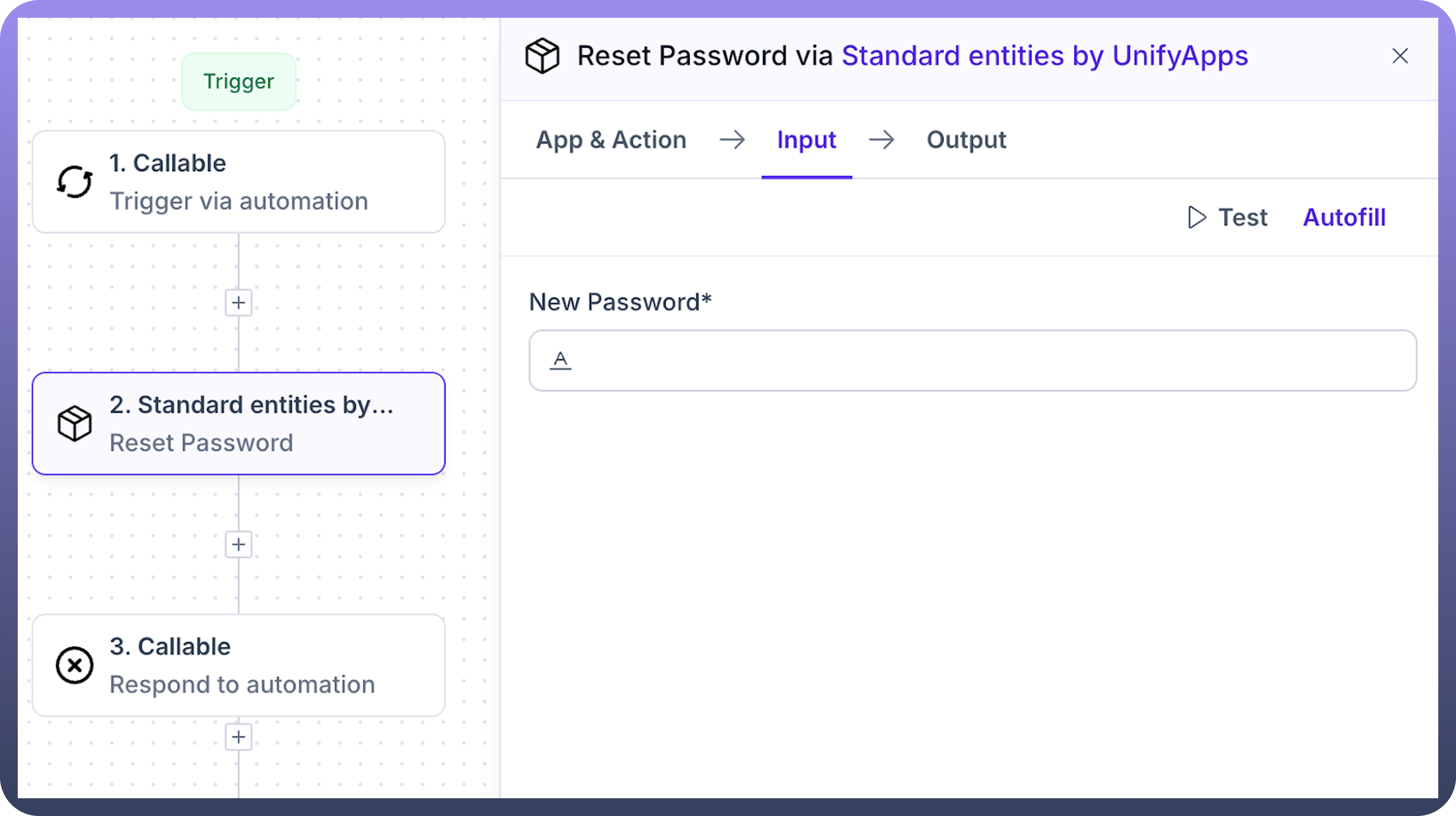Click the X-circle icon on Respond to automation
The height and width of the screenshot is (816, 1456).
tap(74, 665)
